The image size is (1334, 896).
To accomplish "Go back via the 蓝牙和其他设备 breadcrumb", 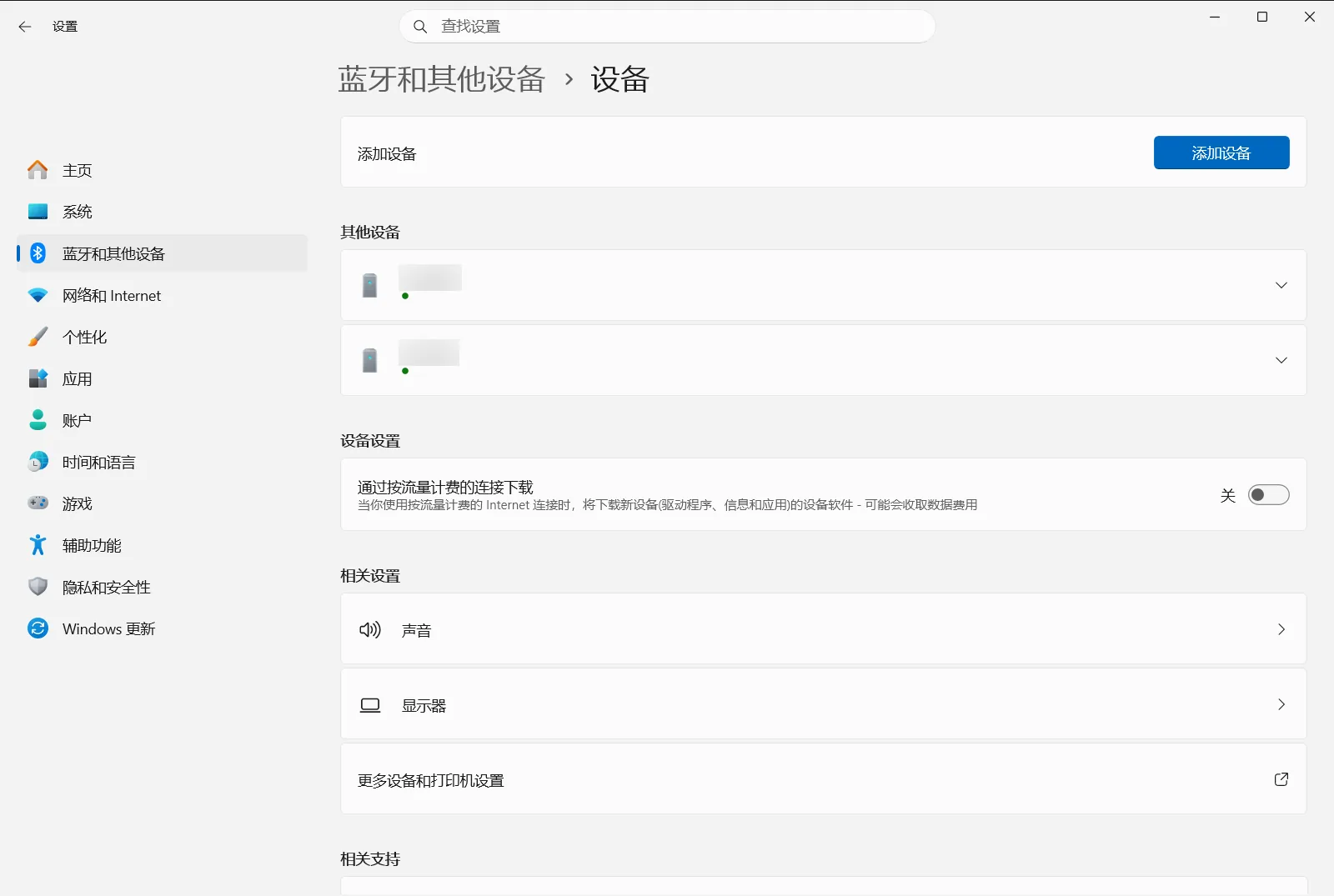I will 442,79.
